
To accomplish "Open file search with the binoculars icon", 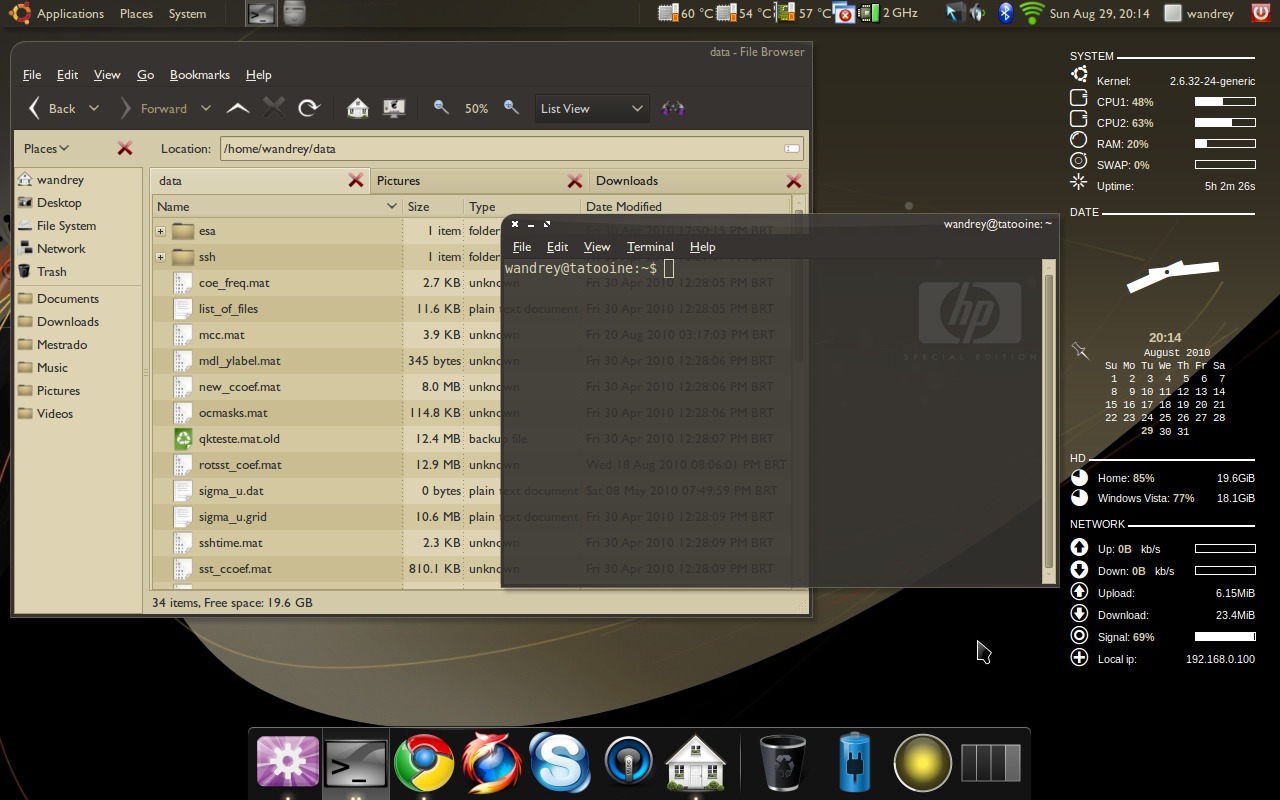I will click(673, 108).
